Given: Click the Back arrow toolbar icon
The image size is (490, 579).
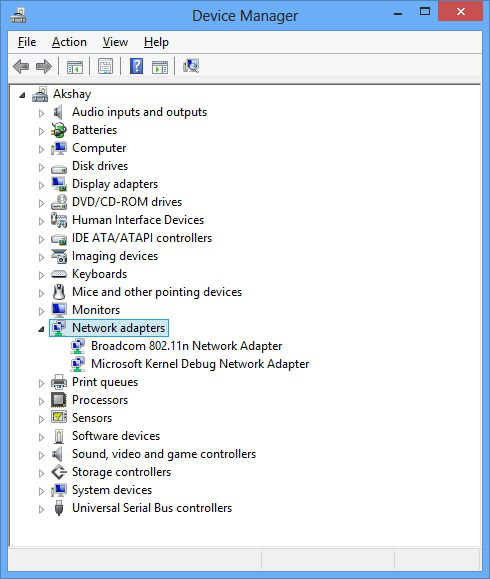Looking at the screenshot, I should [x=21, y=66].
